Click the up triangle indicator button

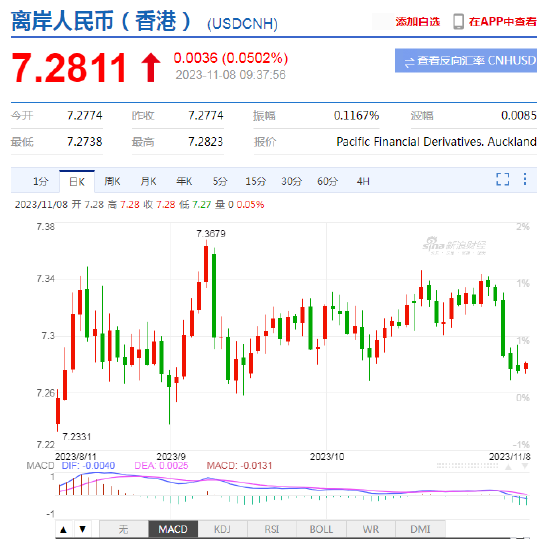(63, 529)
